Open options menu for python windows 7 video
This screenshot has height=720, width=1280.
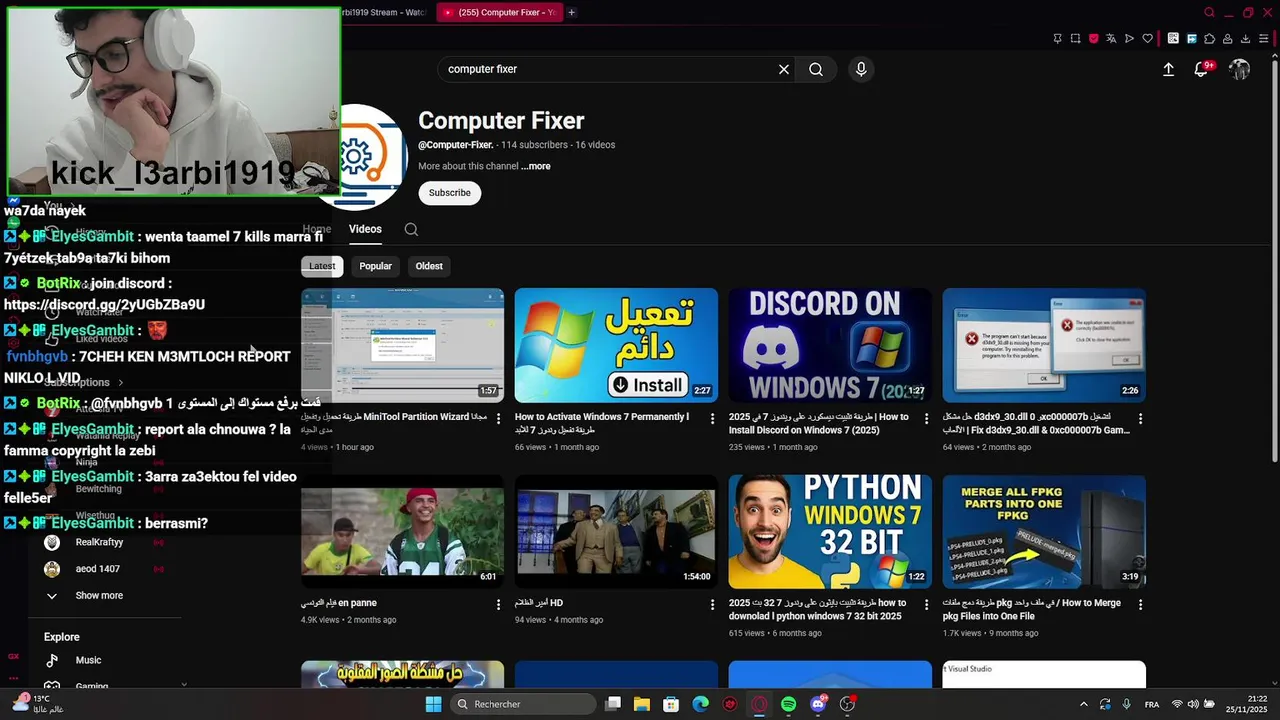point(926,604)
